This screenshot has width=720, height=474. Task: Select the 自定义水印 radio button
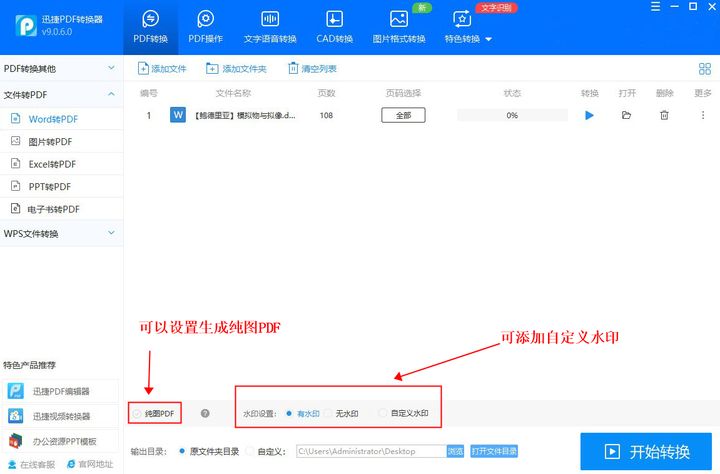[382, 413]
